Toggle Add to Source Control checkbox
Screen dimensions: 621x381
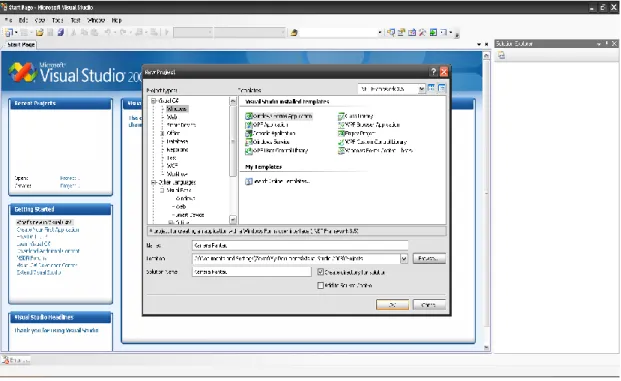321,286
